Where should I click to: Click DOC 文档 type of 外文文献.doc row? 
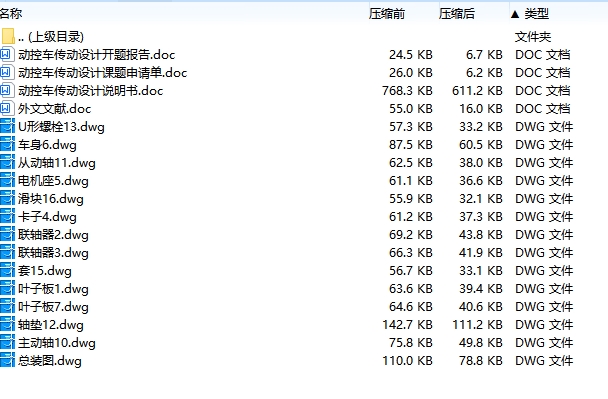[542, 109]
